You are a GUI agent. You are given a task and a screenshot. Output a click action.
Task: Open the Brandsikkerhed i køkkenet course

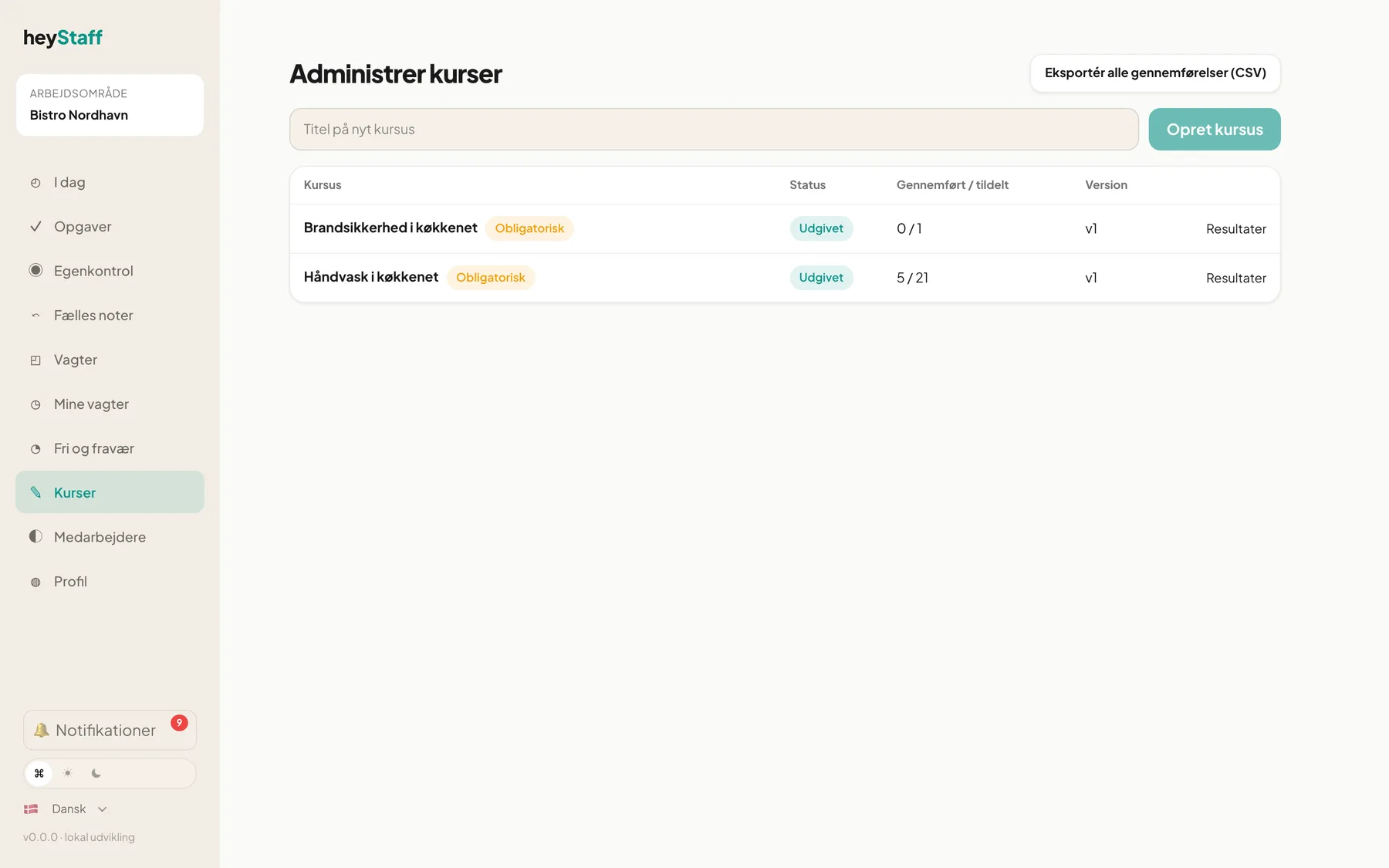(390, 228)
